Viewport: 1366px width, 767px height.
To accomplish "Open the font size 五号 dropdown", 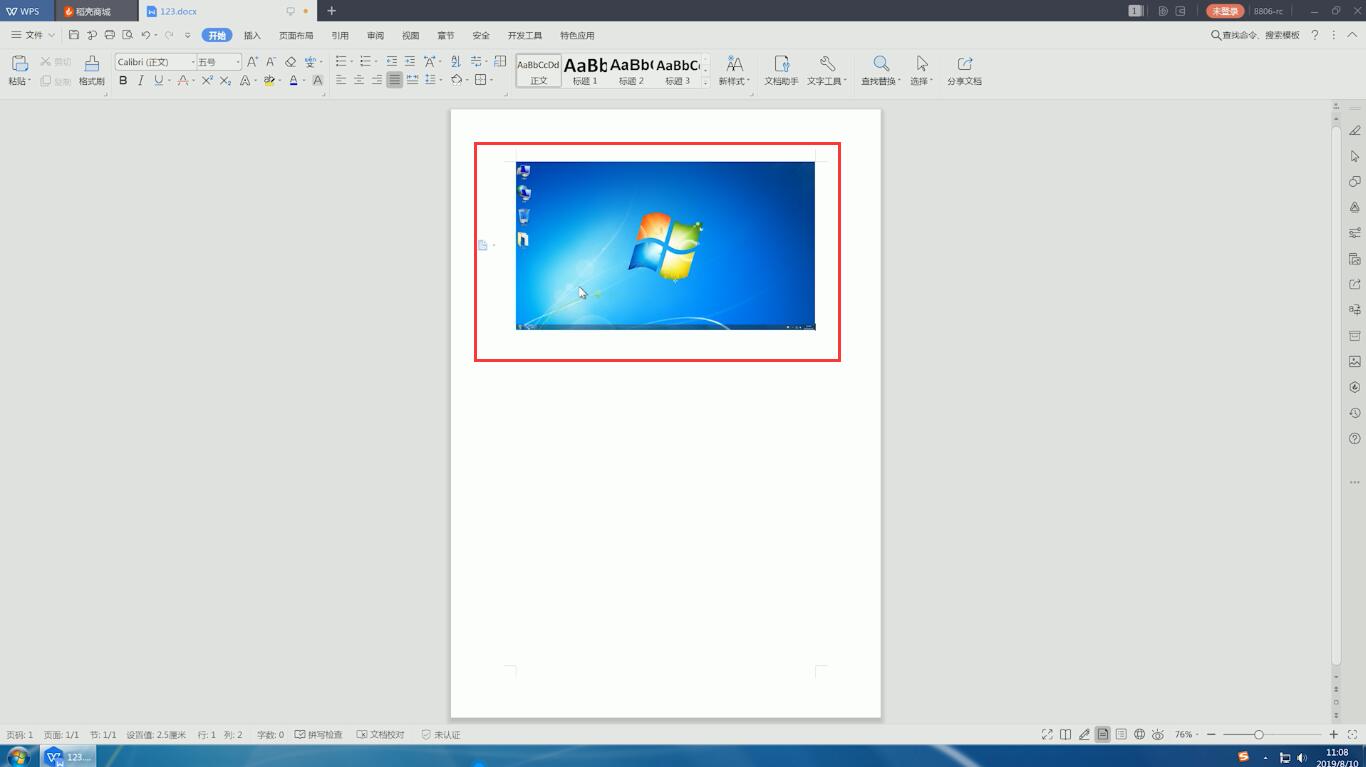I will [x=238, y=62].
